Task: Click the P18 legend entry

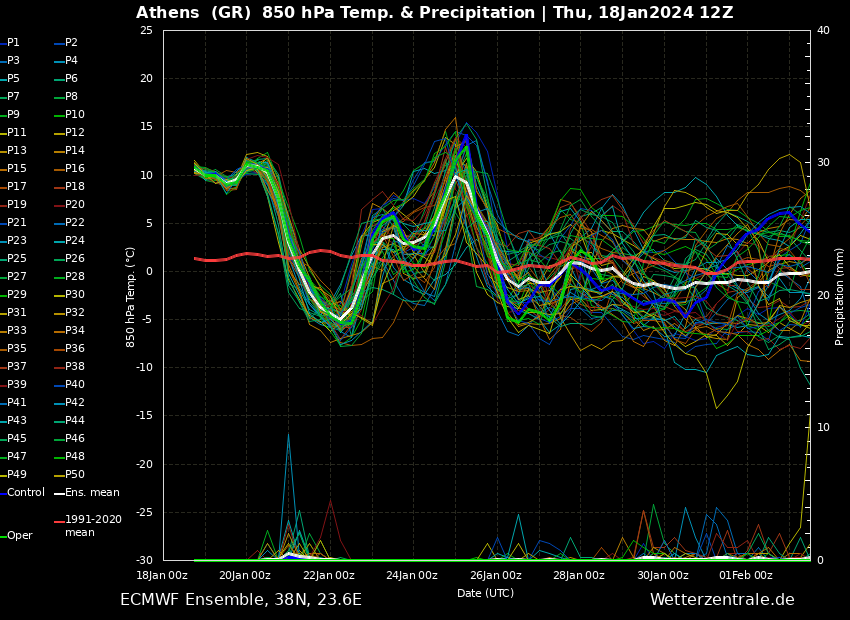Action: pos(75,187)
